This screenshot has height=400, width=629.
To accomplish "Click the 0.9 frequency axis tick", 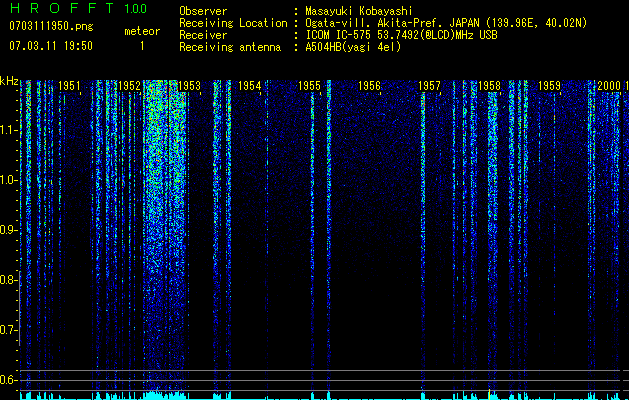I will coord(8,230).
